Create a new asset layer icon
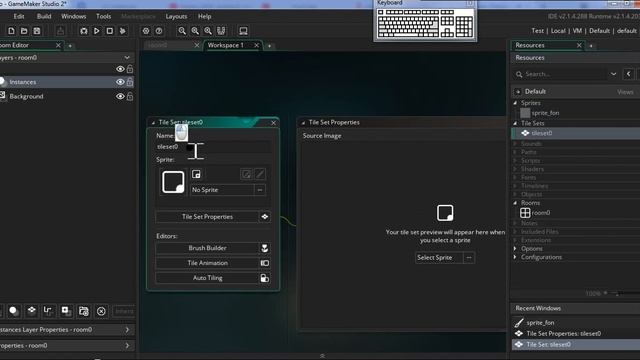Screen dimensions: 640x360 pos(66,311)
